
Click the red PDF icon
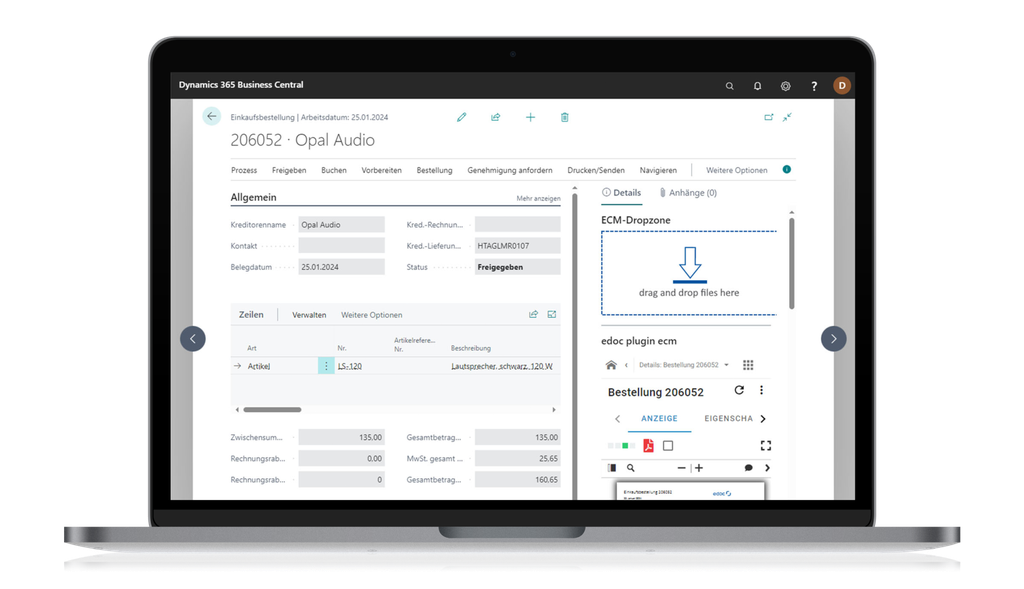[648, 446]
